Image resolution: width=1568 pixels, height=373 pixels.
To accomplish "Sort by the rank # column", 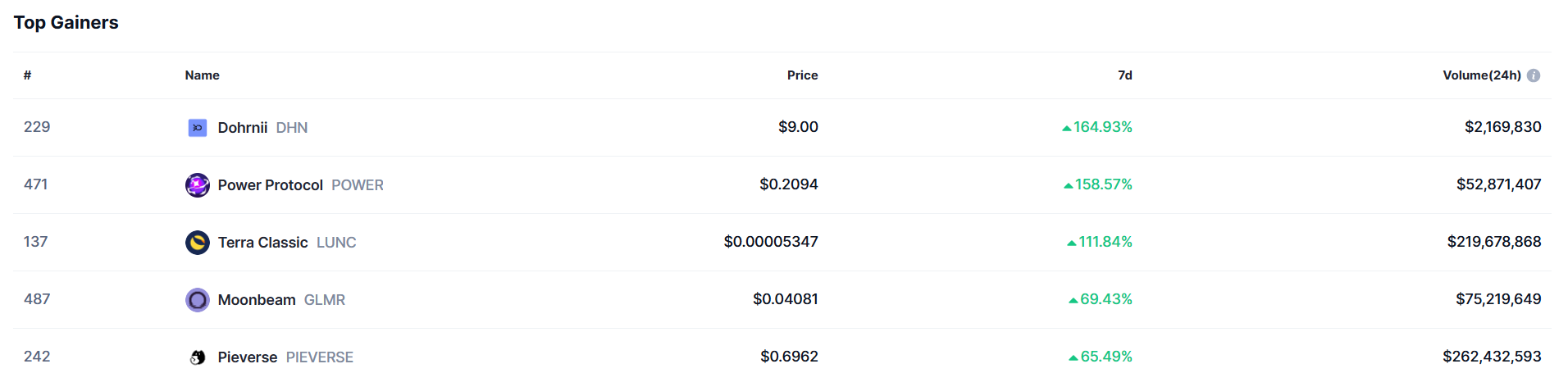I will tap(27, 75).
